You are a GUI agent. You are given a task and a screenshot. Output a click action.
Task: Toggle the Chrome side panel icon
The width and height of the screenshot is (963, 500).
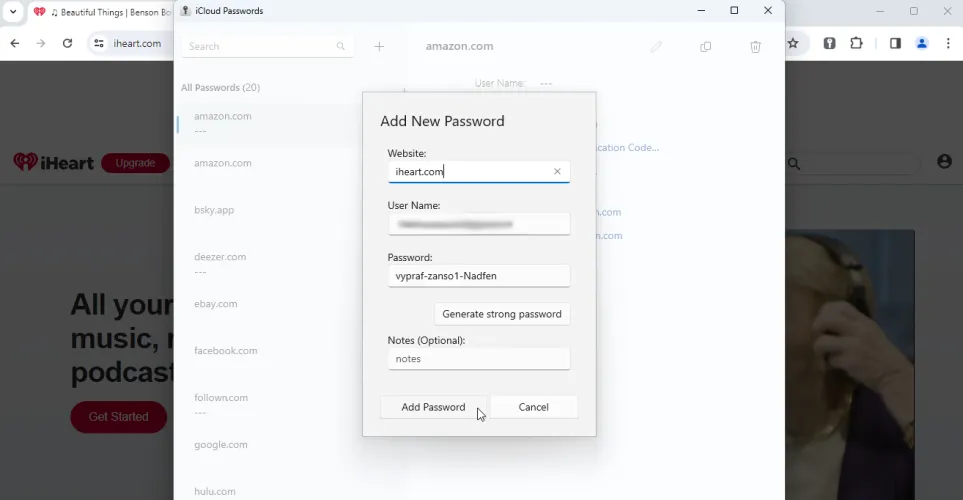895,43
